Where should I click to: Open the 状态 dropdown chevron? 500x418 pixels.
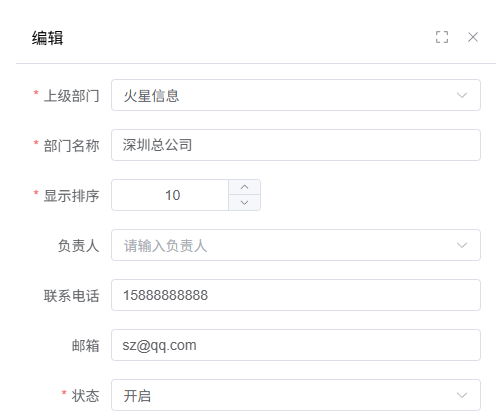point(462,395)
